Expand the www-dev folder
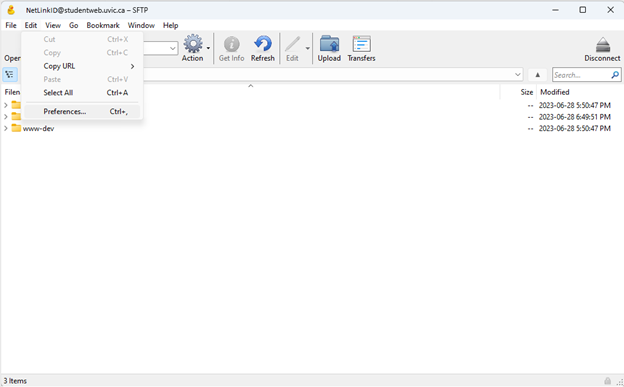Screen dimensions: 624x387 6,128
